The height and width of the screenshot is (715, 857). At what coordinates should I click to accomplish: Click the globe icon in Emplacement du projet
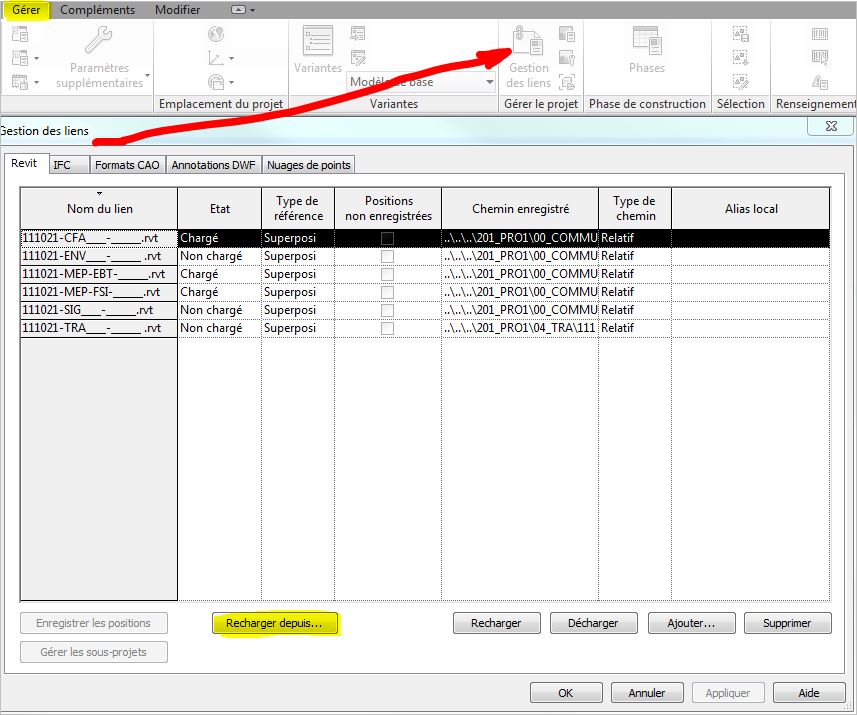(214, 32)
